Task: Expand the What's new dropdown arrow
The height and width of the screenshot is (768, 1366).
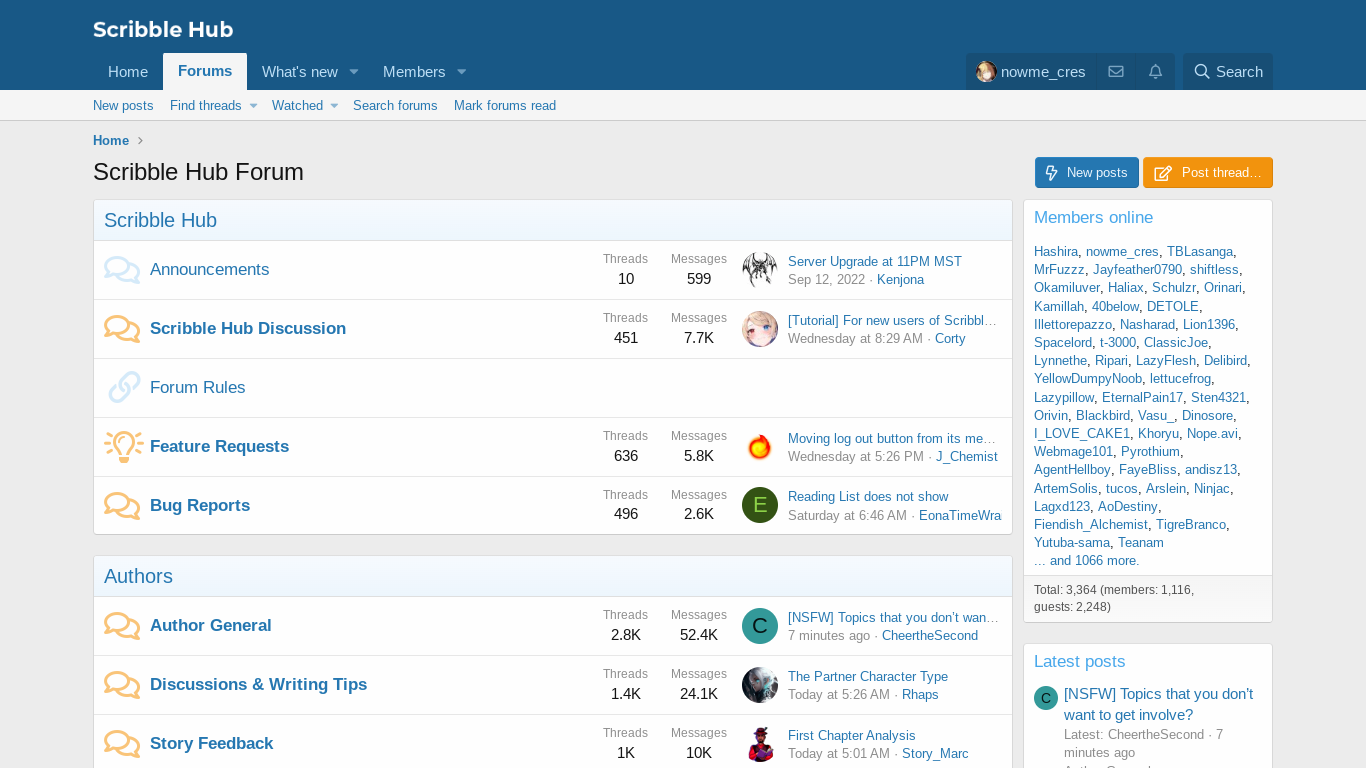Action: (x=354, y=72)
